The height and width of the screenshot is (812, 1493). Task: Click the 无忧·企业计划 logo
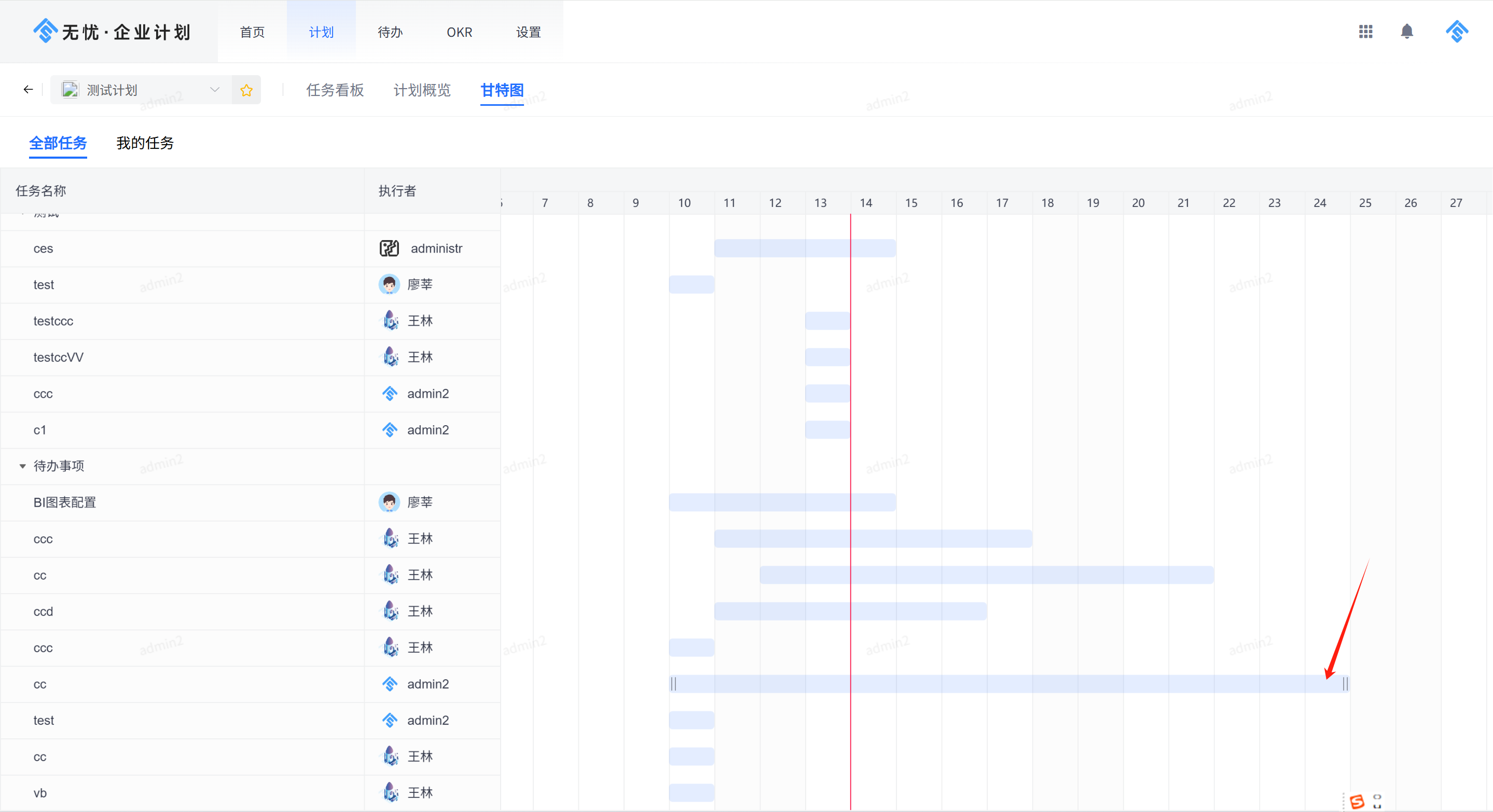pyautogui.click(x=112, y=32)
